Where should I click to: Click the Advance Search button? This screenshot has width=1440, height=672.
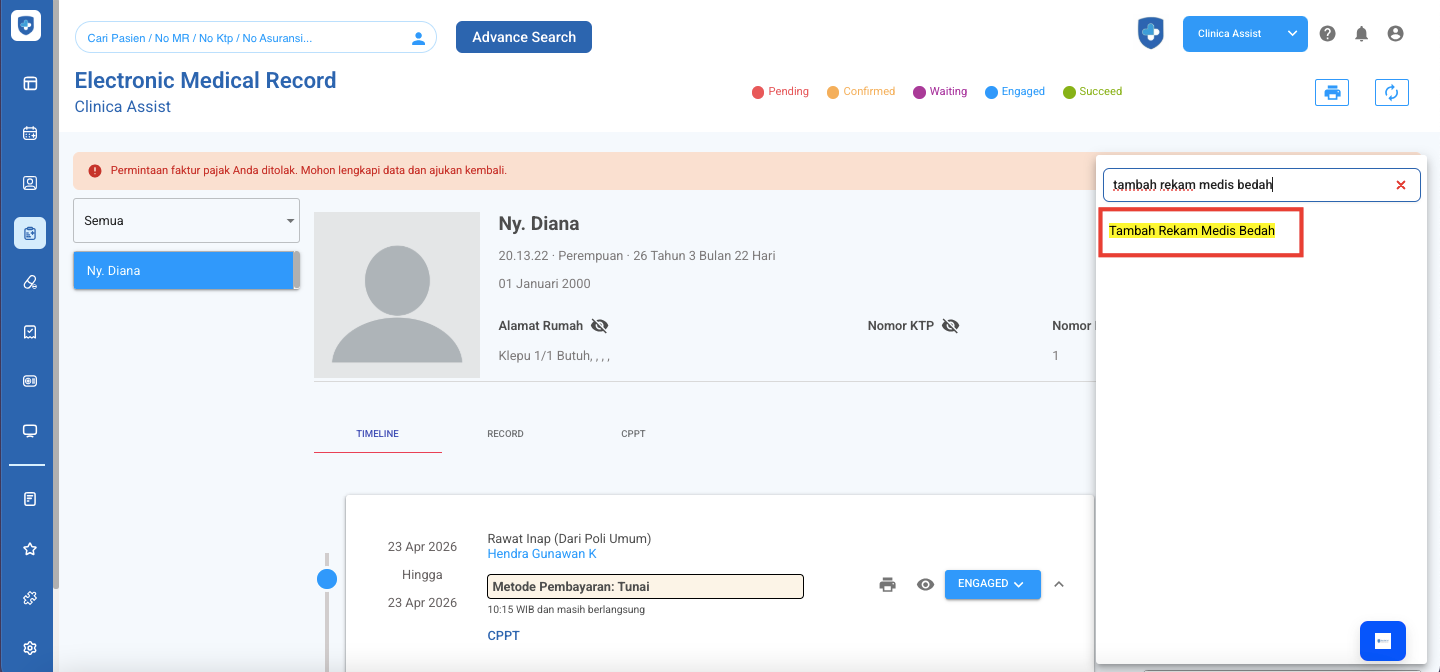524,37
